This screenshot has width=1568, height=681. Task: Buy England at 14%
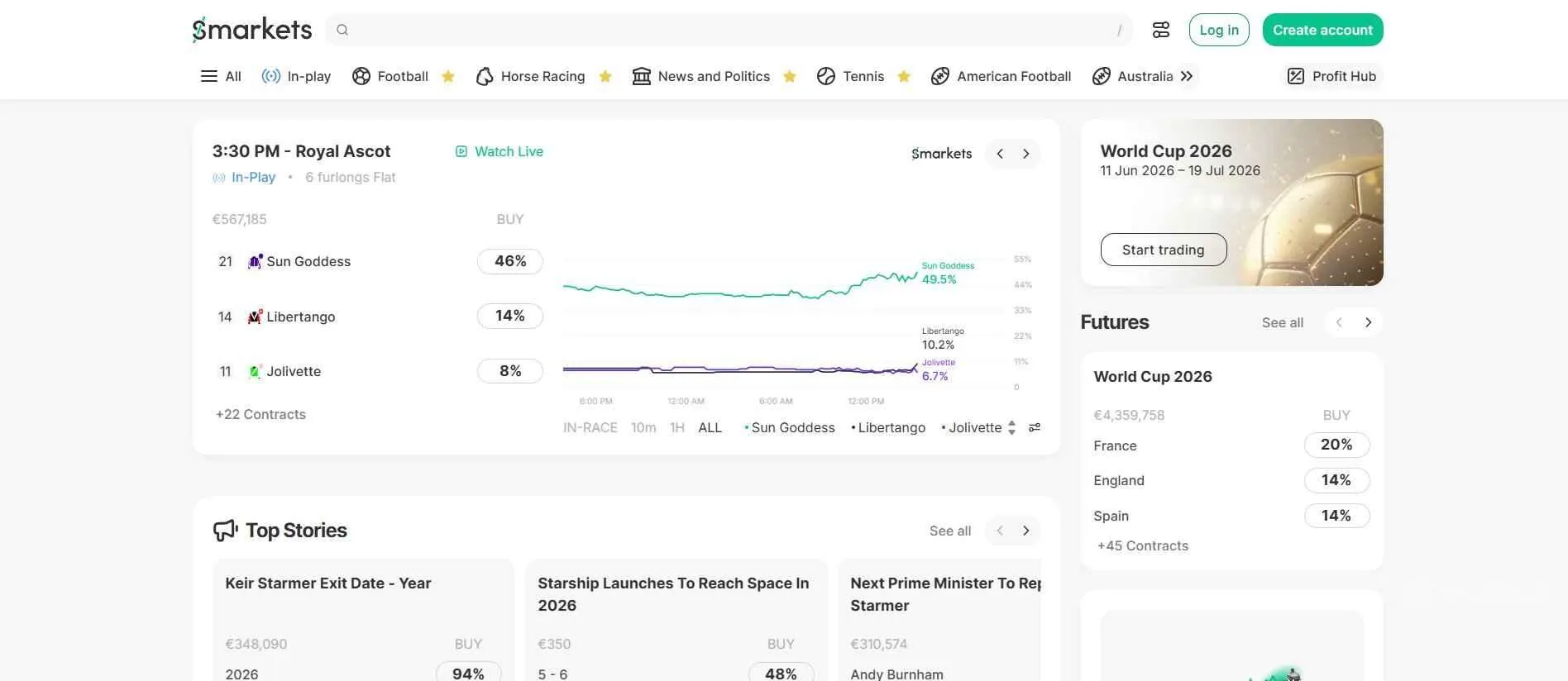(1336, 480)
